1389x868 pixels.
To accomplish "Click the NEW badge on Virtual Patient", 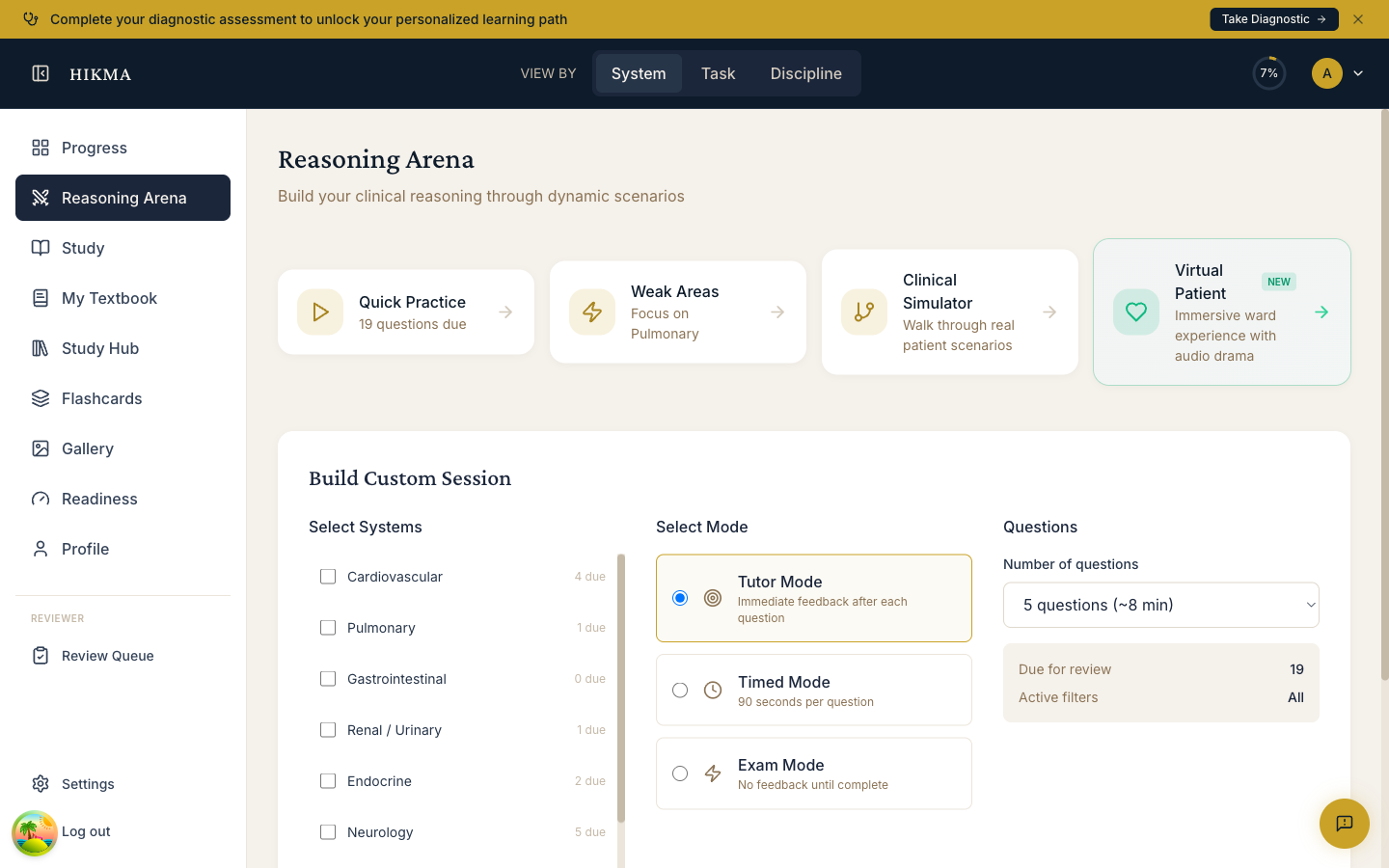I will point(1279,282).
